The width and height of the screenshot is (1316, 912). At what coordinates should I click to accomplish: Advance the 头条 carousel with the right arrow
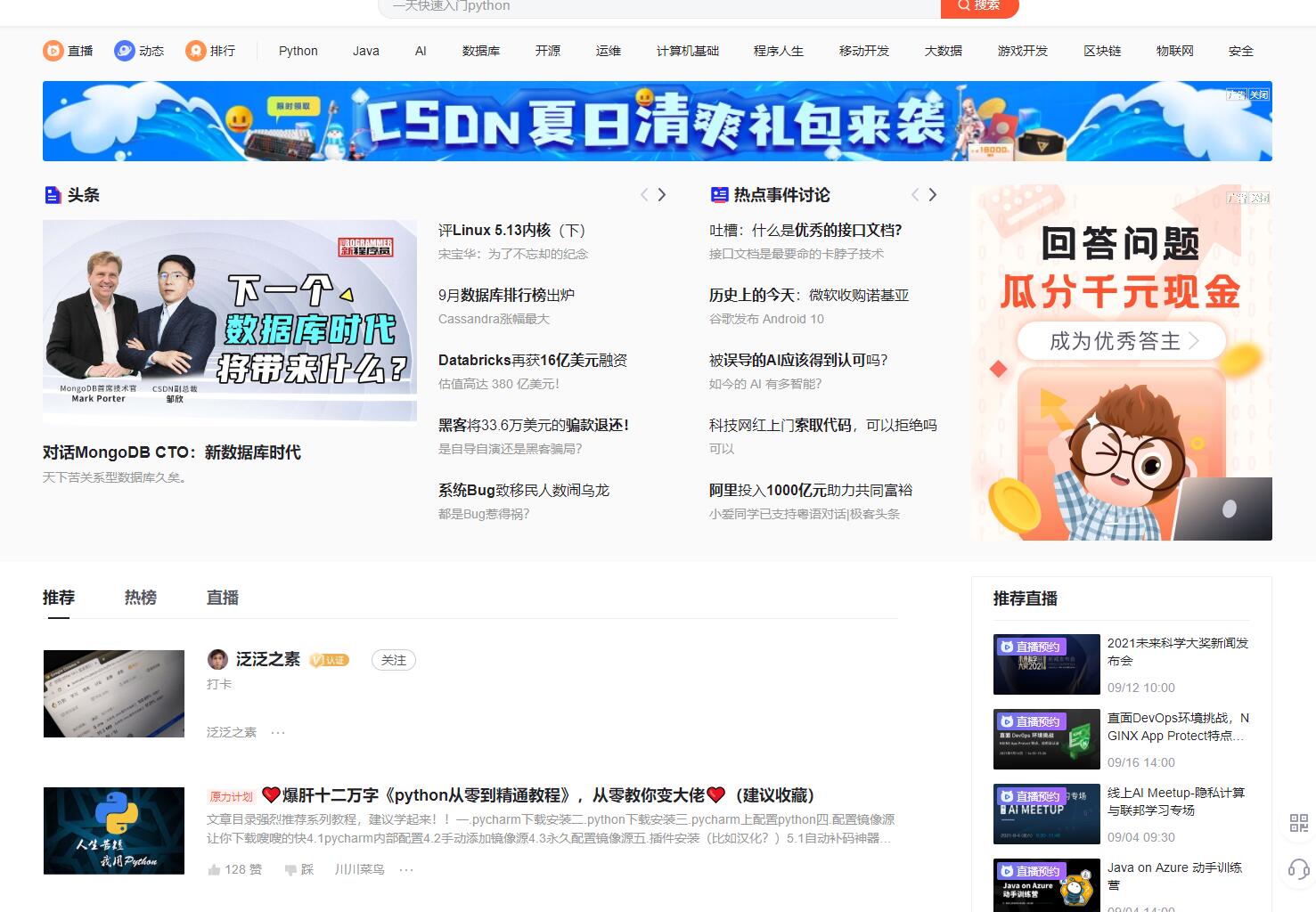[x=662, y=194]
